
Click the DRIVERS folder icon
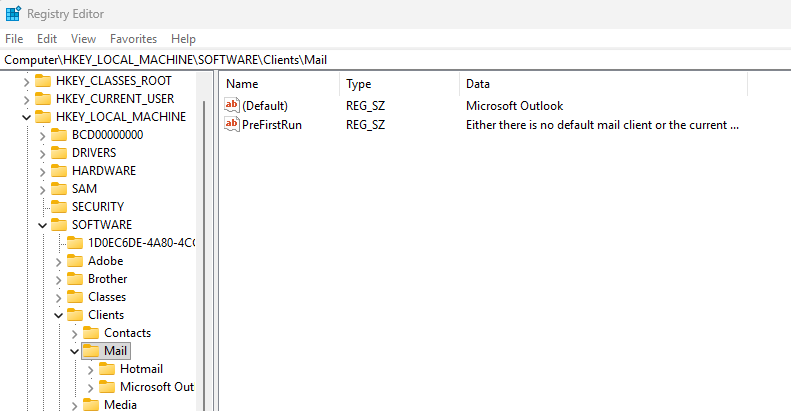(x=59, y=153)
